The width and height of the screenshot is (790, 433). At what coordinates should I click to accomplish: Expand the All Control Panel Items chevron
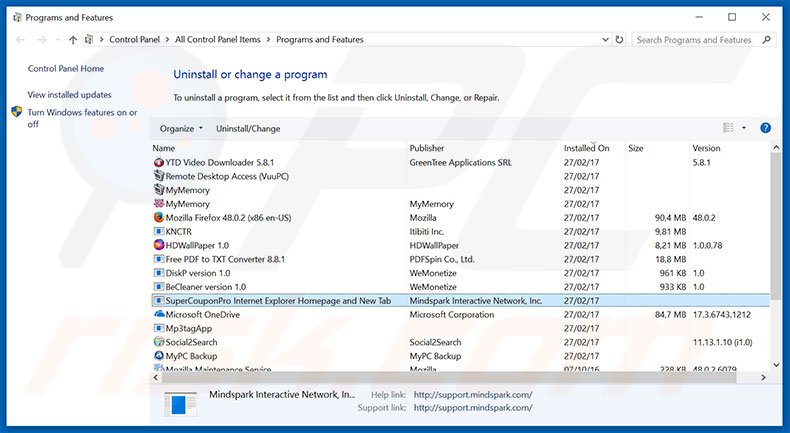tap(268, 39)
